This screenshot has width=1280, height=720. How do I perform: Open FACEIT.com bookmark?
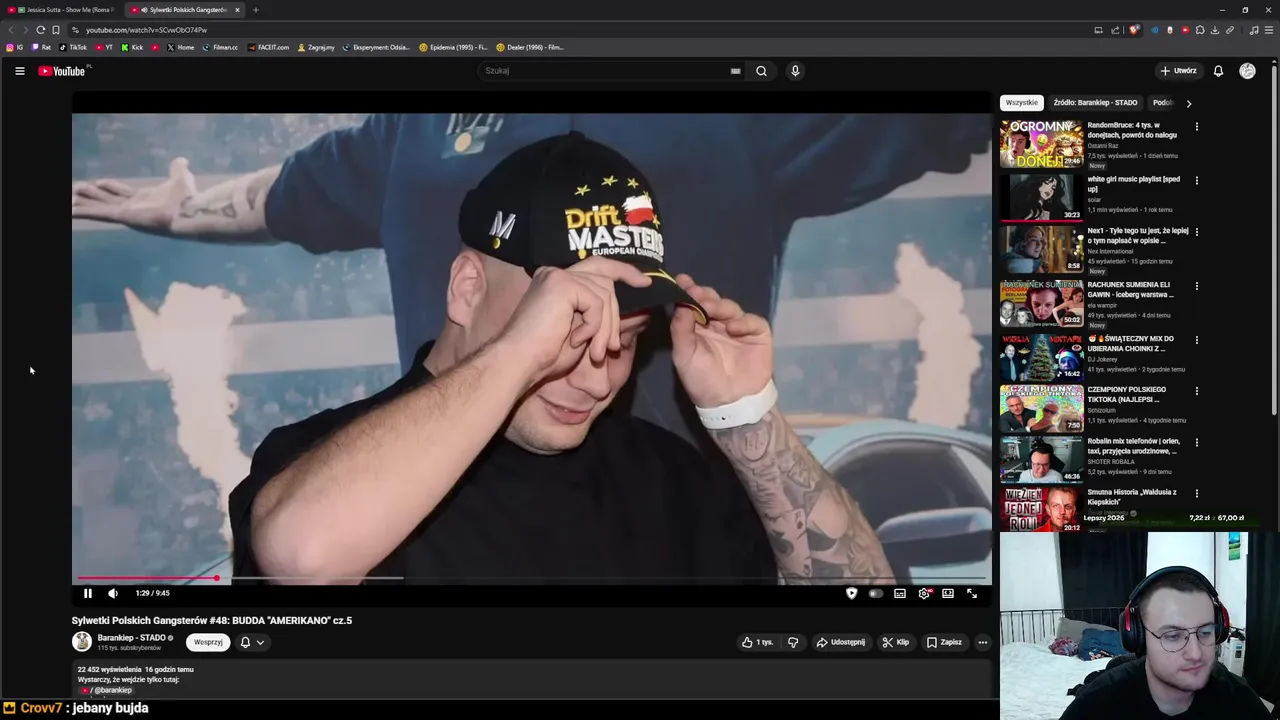tap(269, 47)
